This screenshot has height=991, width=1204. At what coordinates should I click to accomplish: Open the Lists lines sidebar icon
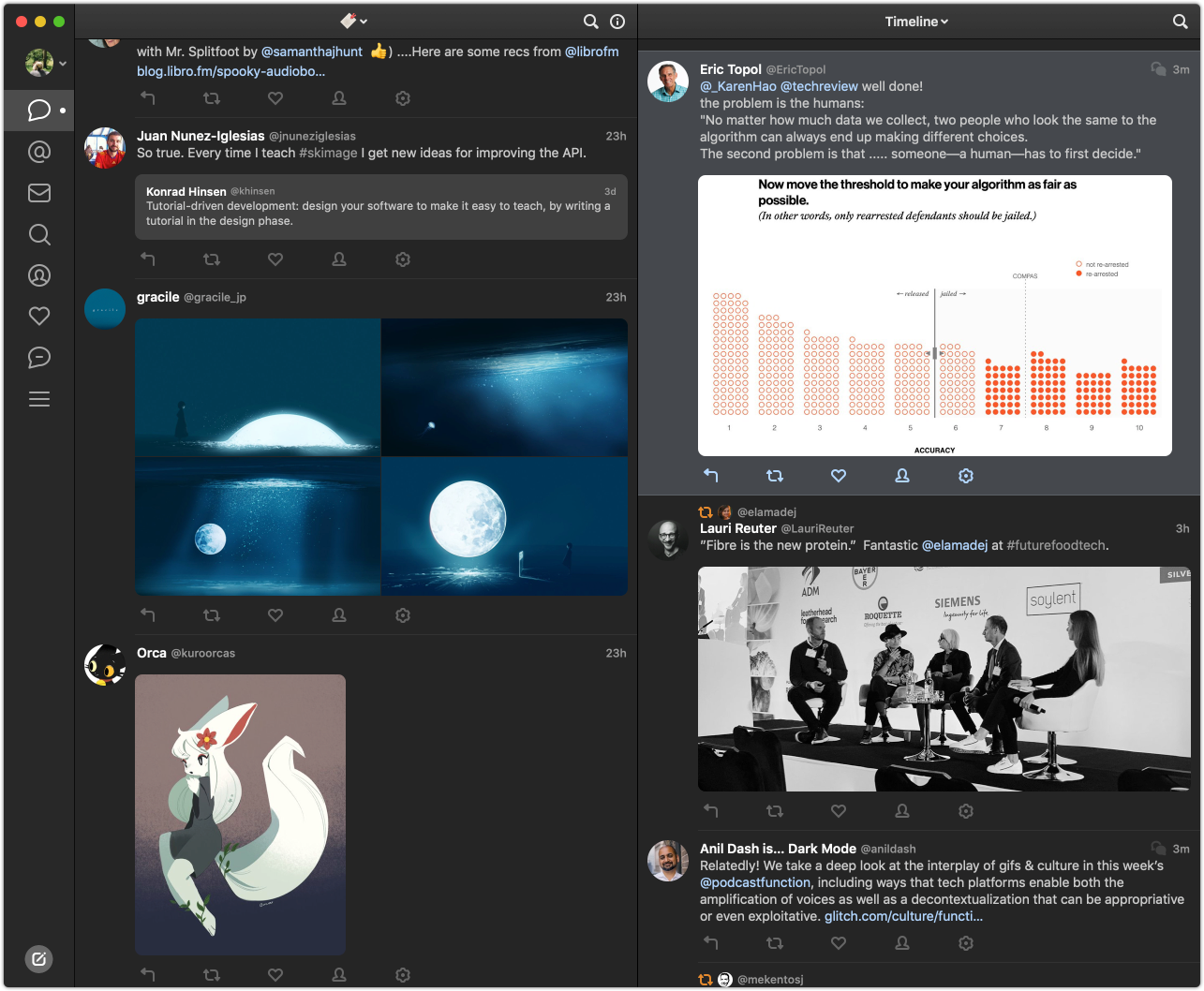pyautogui.click(x=38, y=400)
